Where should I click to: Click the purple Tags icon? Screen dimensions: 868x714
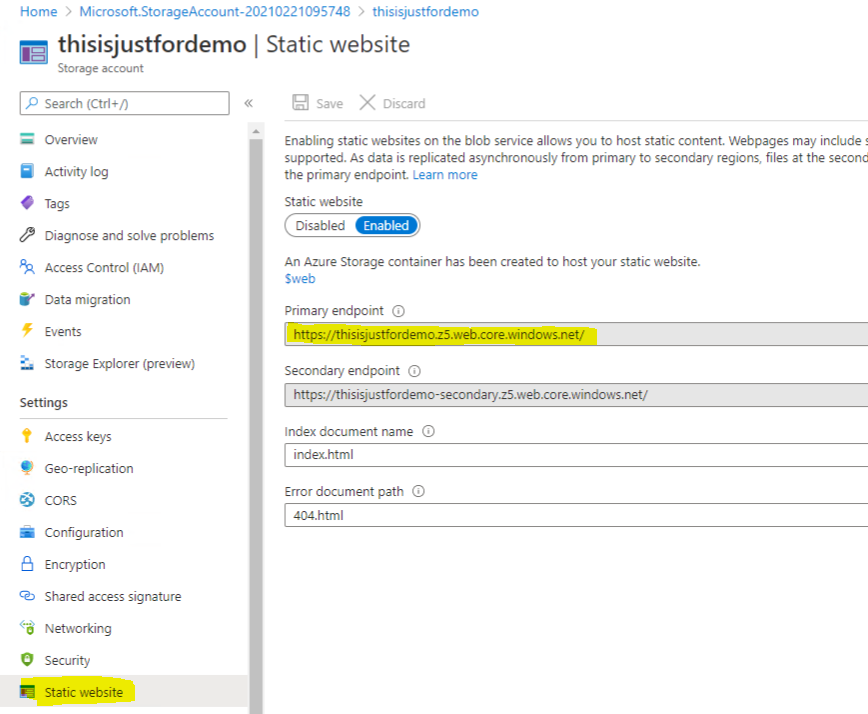point(27,203)
